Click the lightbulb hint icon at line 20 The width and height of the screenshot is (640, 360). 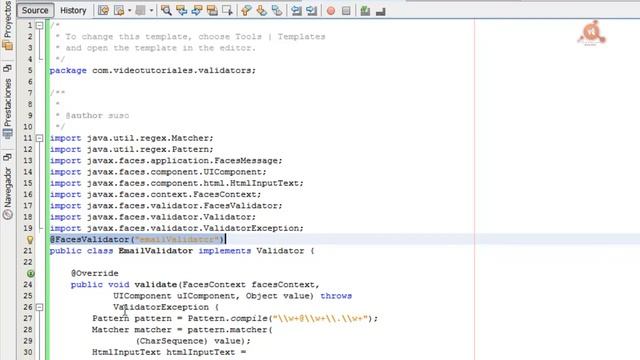tap(30, 240)
